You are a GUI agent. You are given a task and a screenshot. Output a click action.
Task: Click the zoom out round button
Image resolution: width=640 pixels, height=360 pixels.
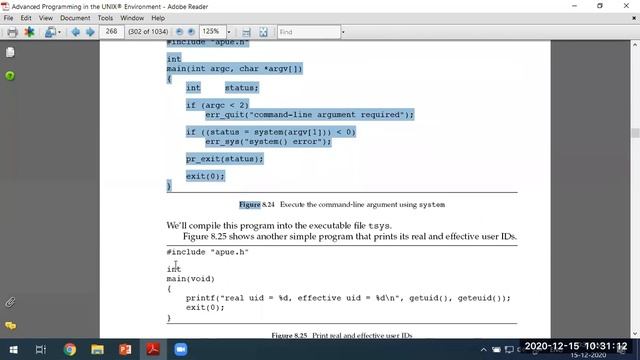pyautogui.click(x=179, y=32)
